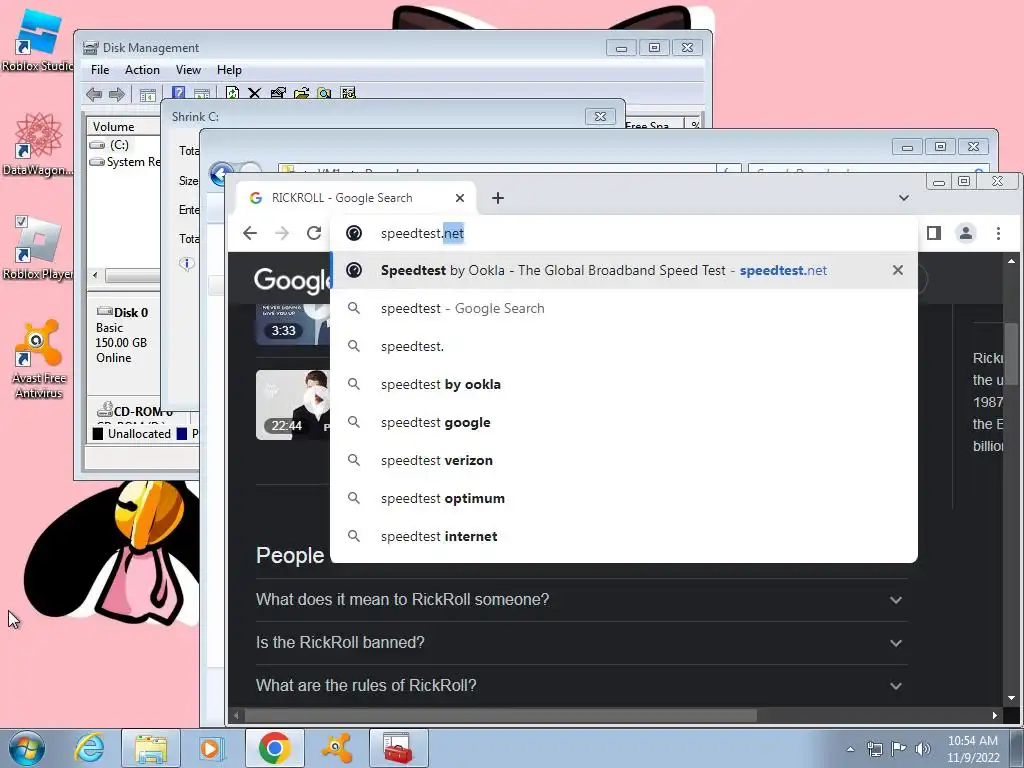Click the settings list icon at Disk Management toolbar end
This screenshot has width=1024, height=768.
click(348, 93)
